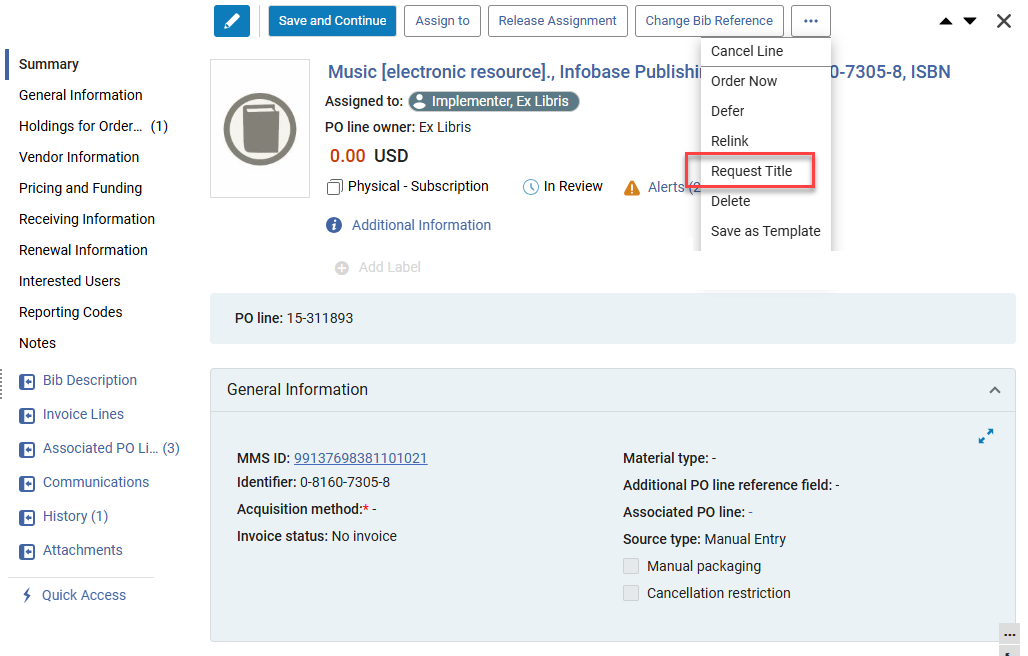The image size is (1028, 656).
Task: Click the Alerts warning triangle icon
Action: 632,187
